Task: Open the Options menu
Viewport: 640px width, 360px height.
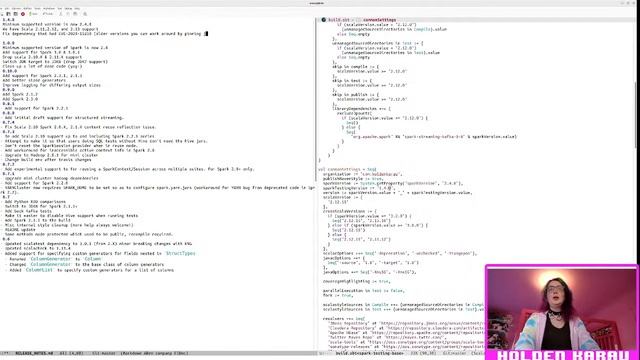Action: click(x=16, y=9)
